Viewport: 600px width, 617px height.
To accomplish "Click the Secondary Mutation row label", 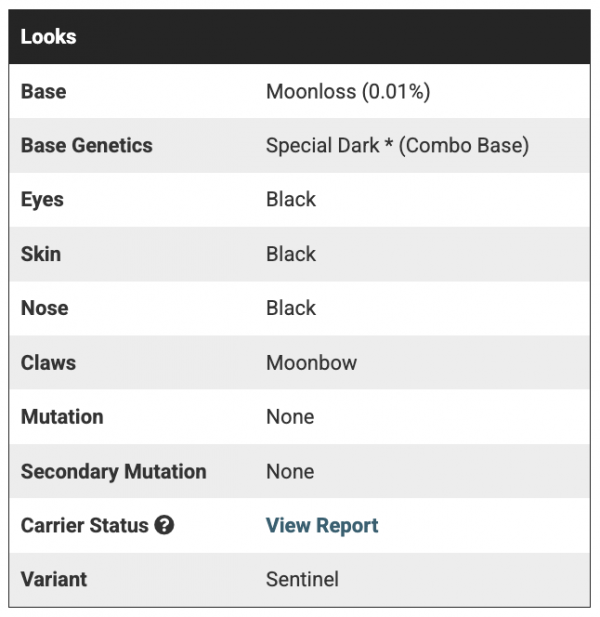I will [x=114, y=471].
